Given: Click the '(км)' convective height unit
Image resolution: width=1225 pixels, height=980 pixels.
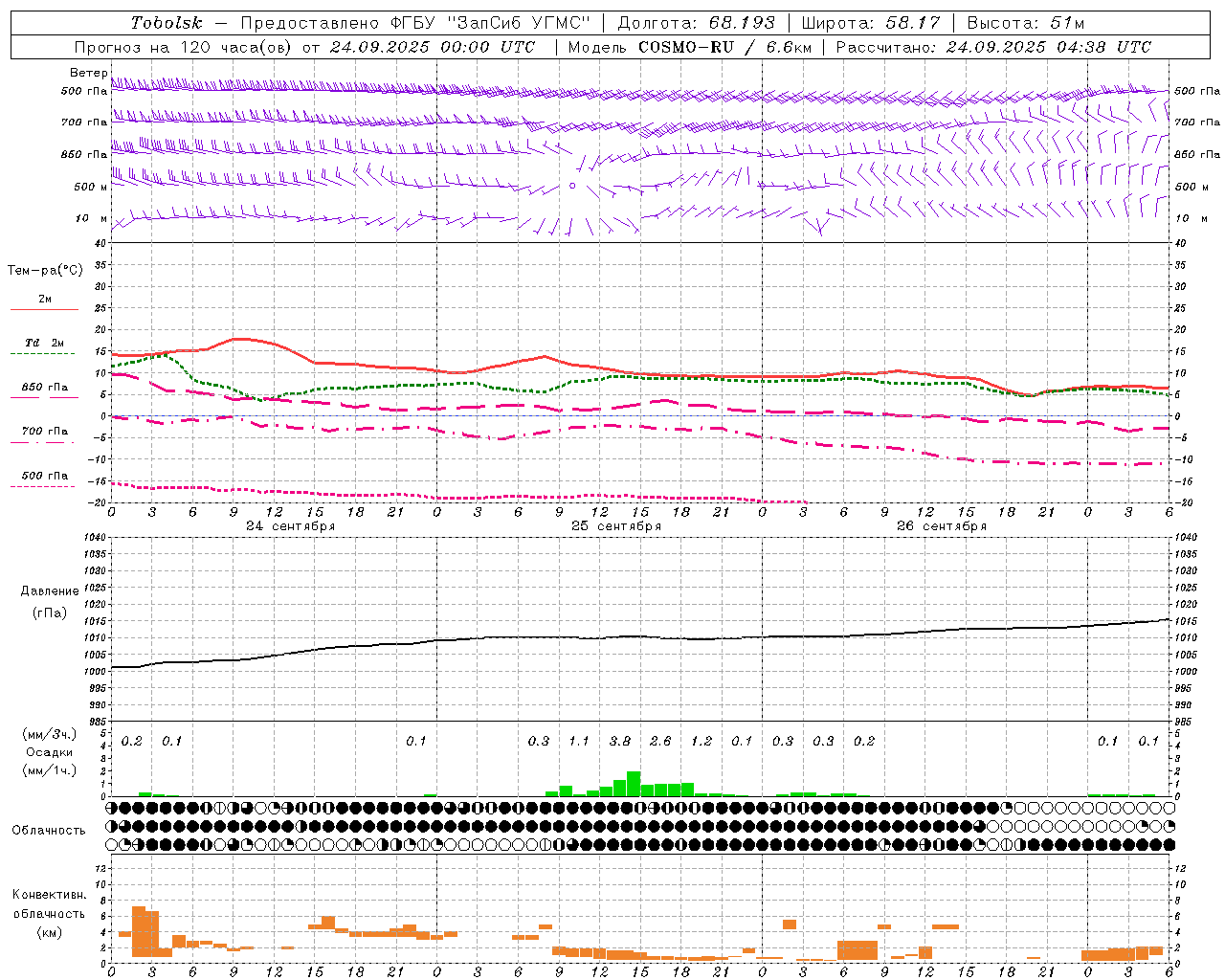Looking at the screenshot, I should [x=49, y=931].
